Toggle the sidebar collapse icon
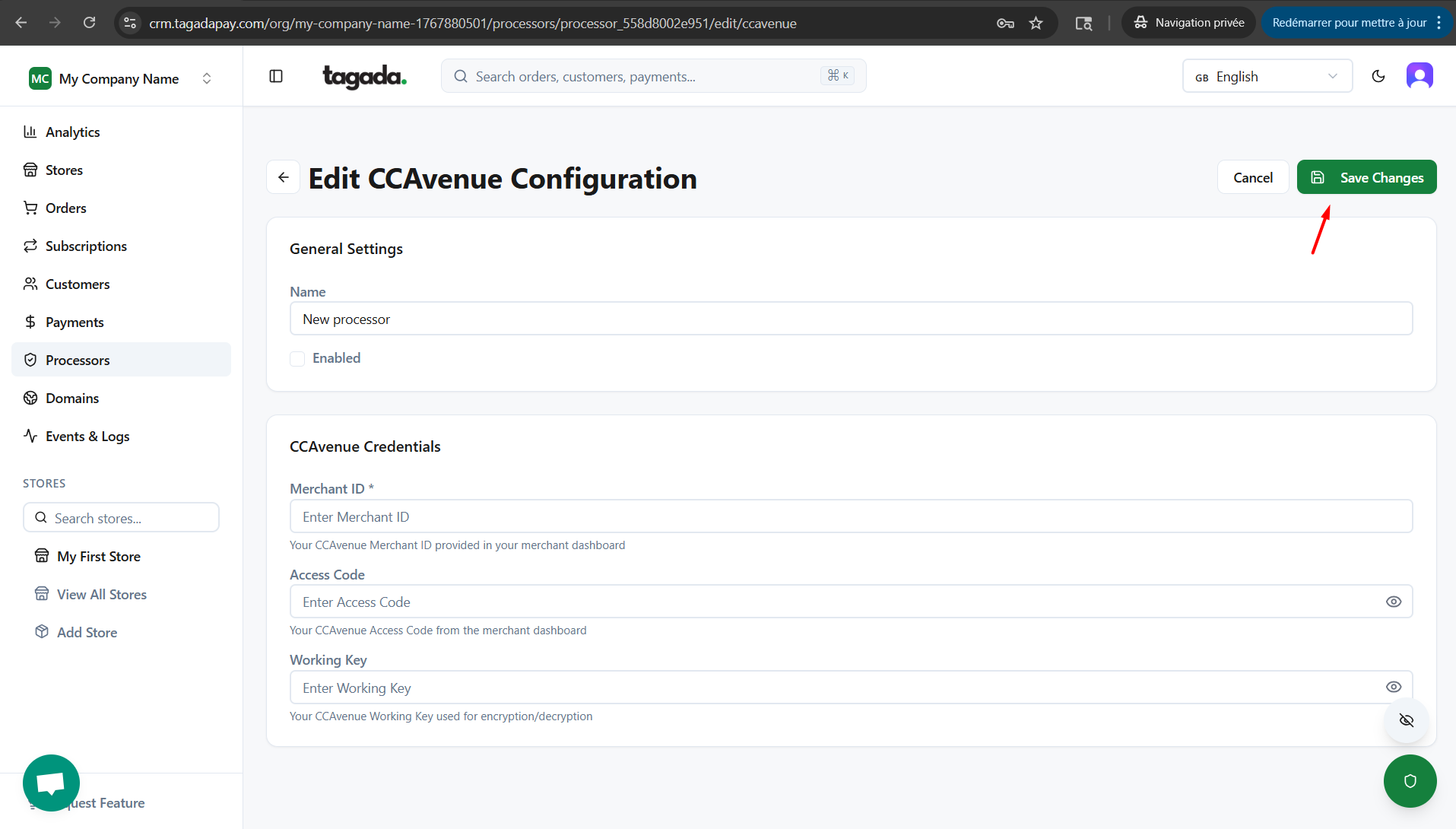The width and height of the screenshot is (1456, 829). point(276,76)
